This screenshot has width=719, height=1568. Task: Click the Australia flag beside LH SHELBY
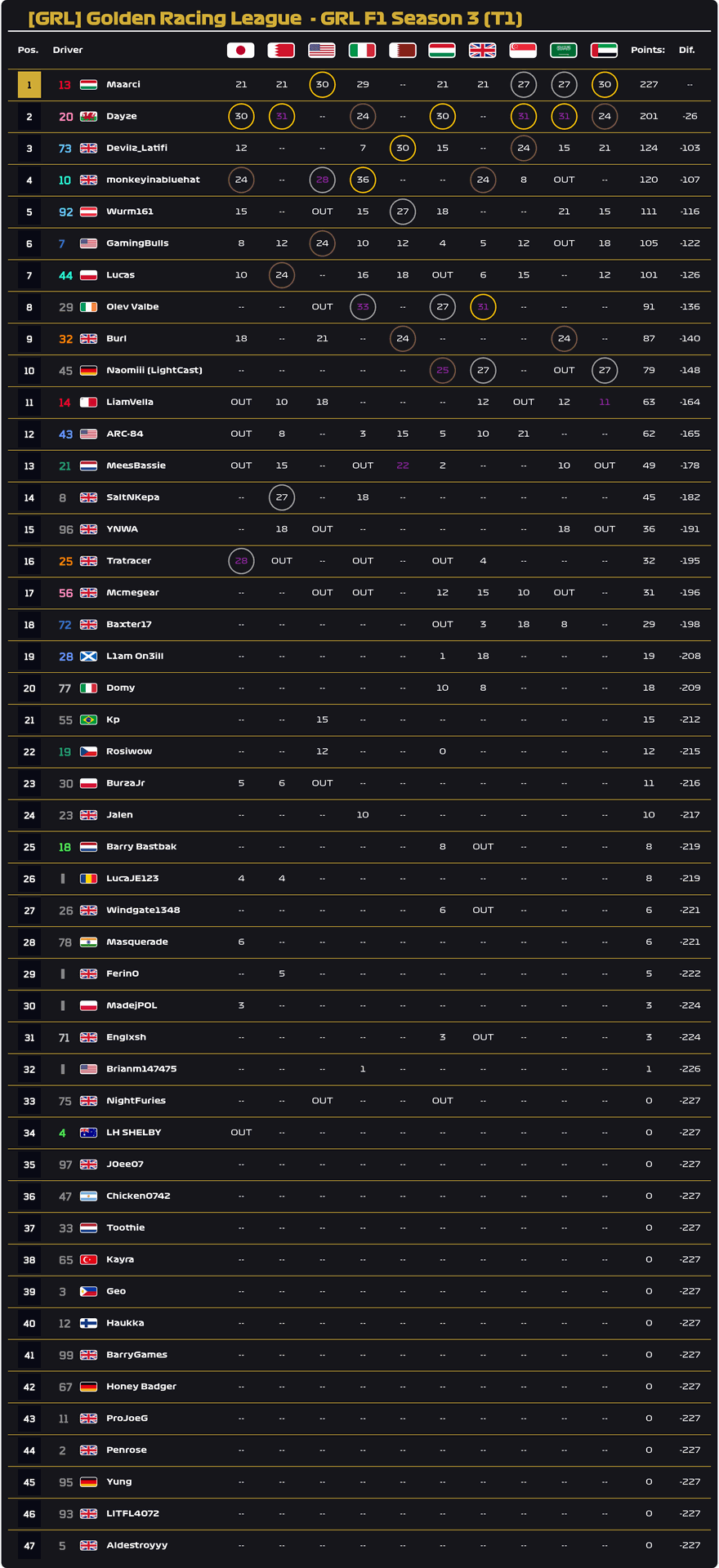(x=88, y=1133)
